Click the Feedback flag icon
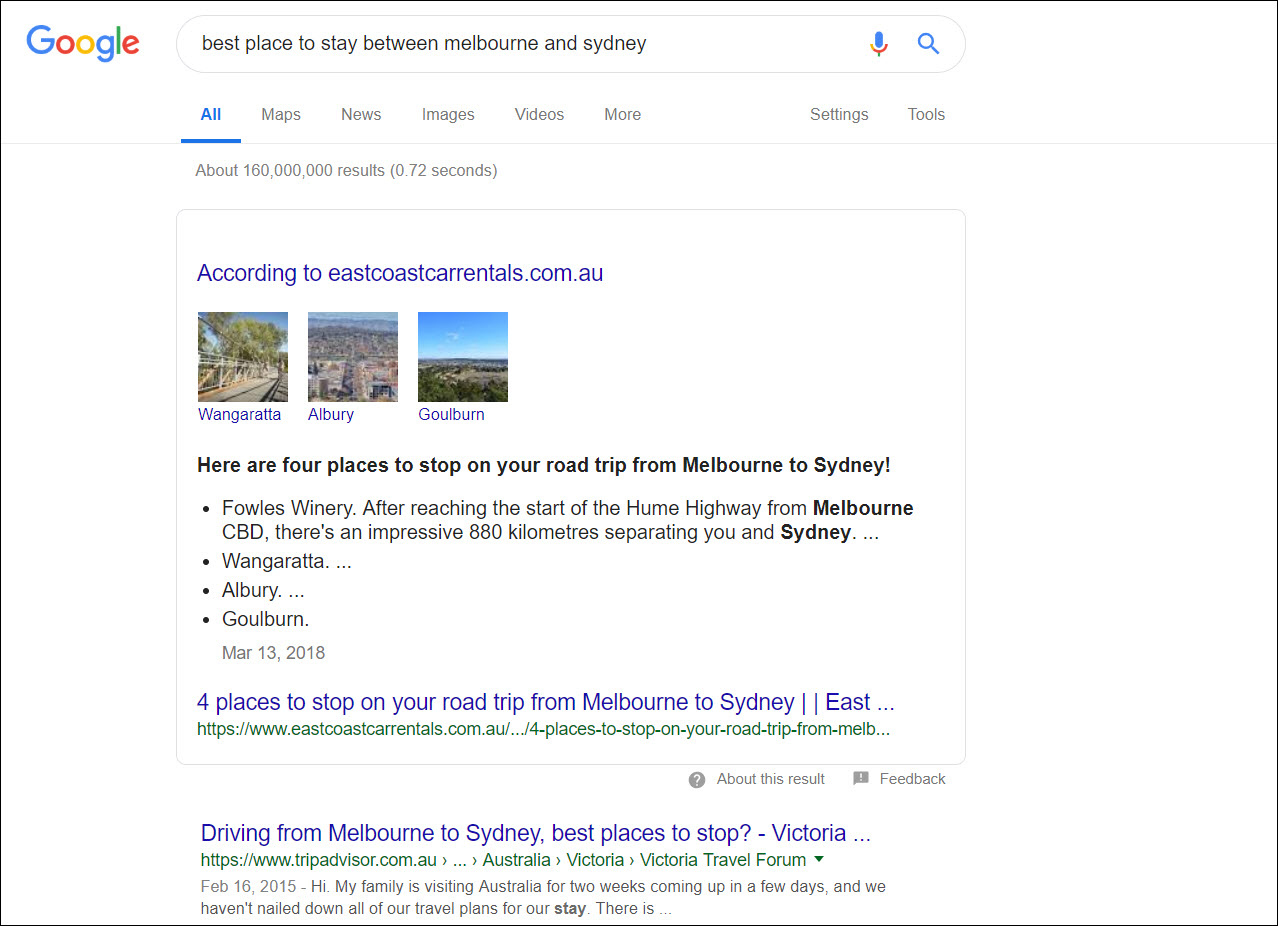Screen dimensions: 1278x926 point(861,779)
